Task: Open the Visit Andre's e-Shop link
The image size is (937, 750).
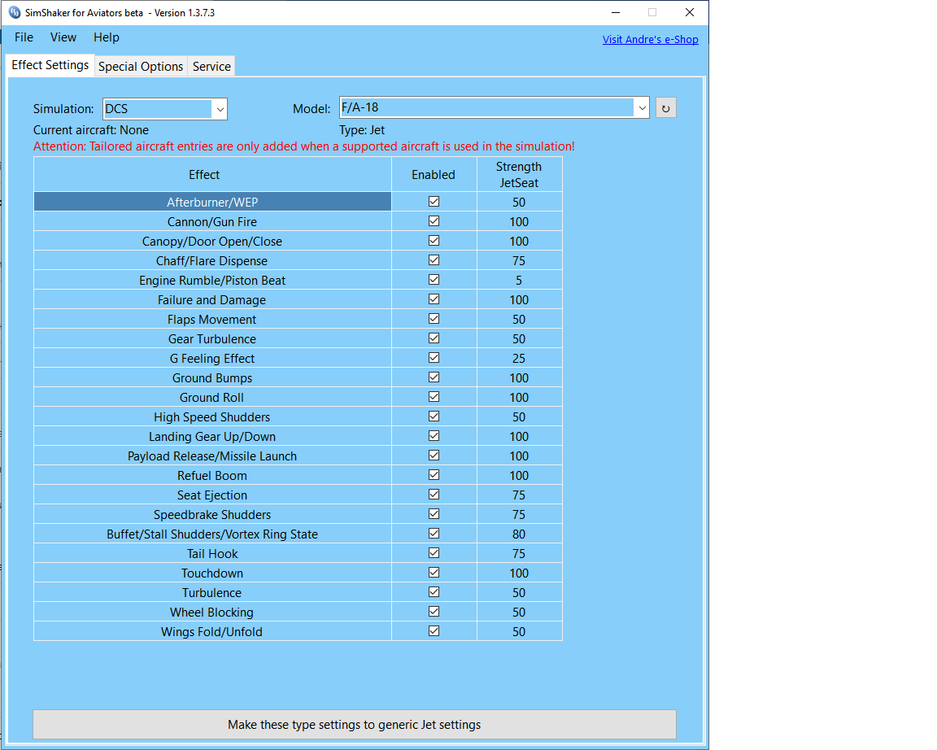Action: 650,39
